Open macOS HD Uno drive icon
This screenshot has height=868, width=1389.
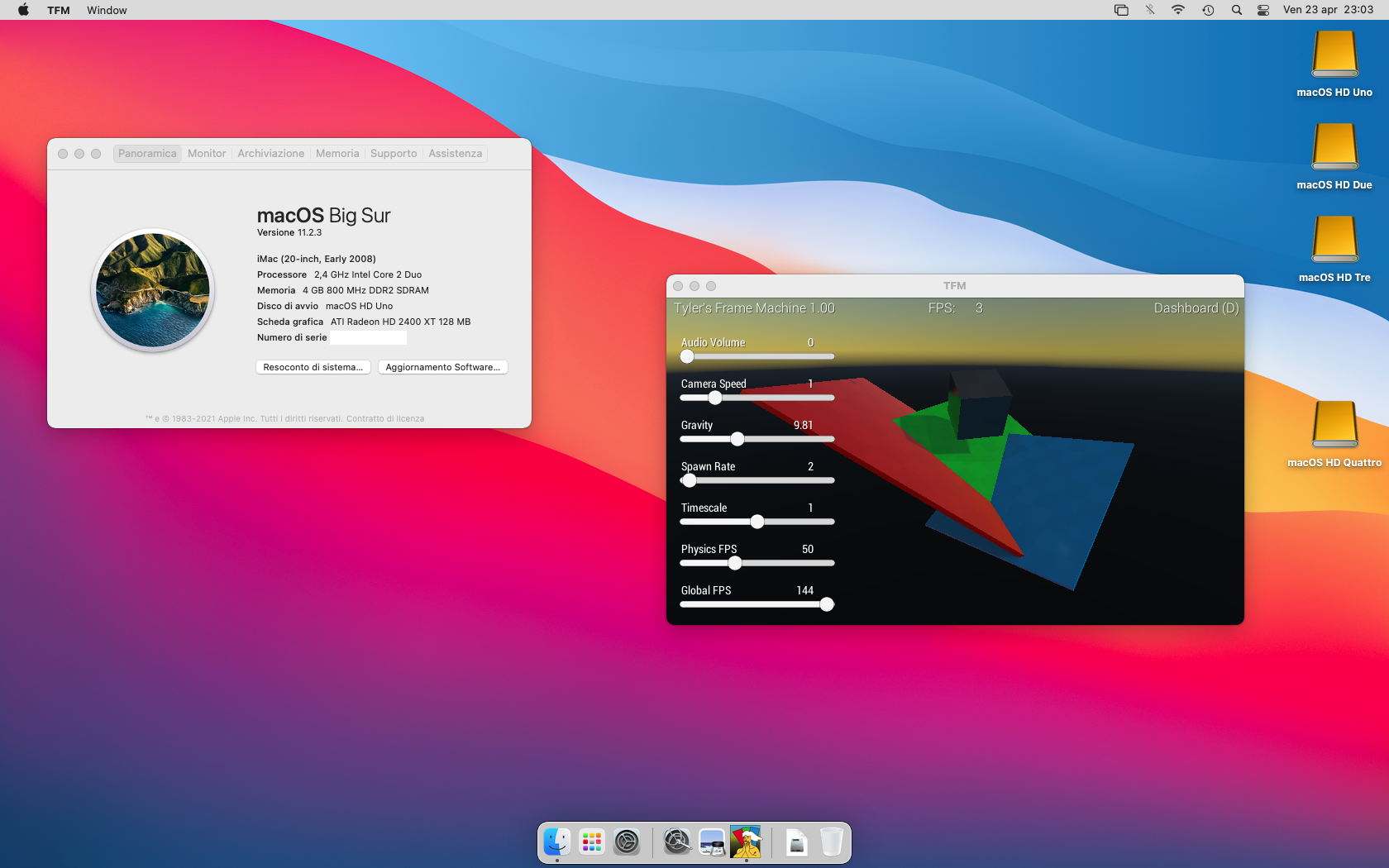(x=1334, y=55)
